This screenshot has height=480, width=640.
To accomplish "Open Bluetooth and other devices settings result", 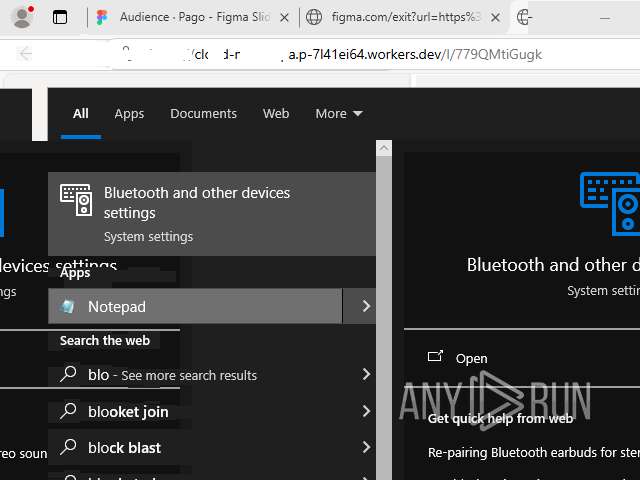I will [x=212, y=214].
